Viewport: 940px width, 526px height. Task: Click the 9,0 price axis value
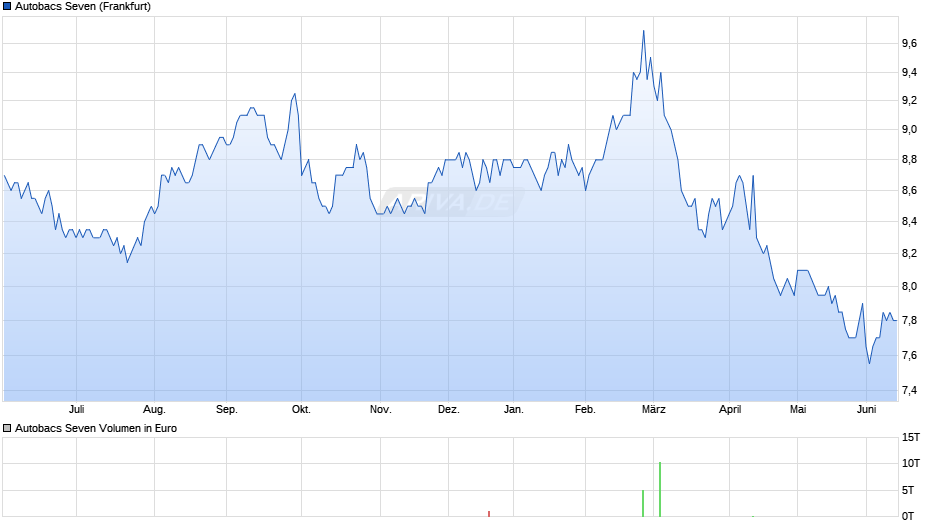pyautogui.click(x=909, y=130)
